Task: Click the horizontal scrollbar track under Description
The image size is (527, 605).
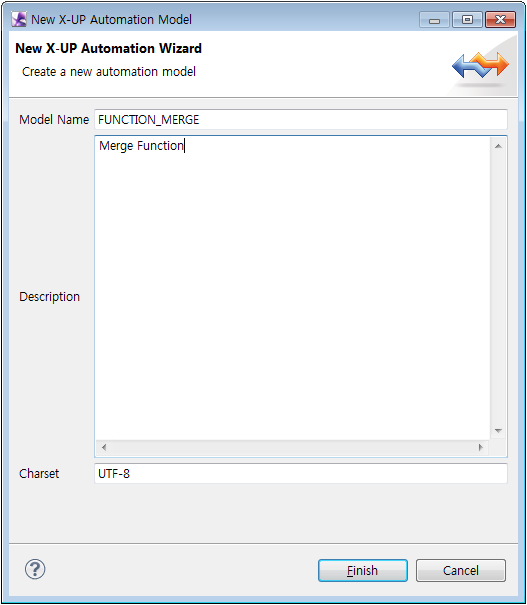Action: [292, 447]
